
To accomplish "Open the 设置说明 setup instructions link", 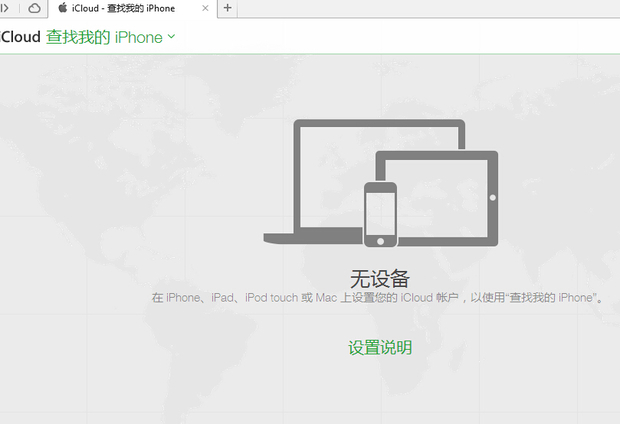I will pyautogui.click(x=380, y=348).
